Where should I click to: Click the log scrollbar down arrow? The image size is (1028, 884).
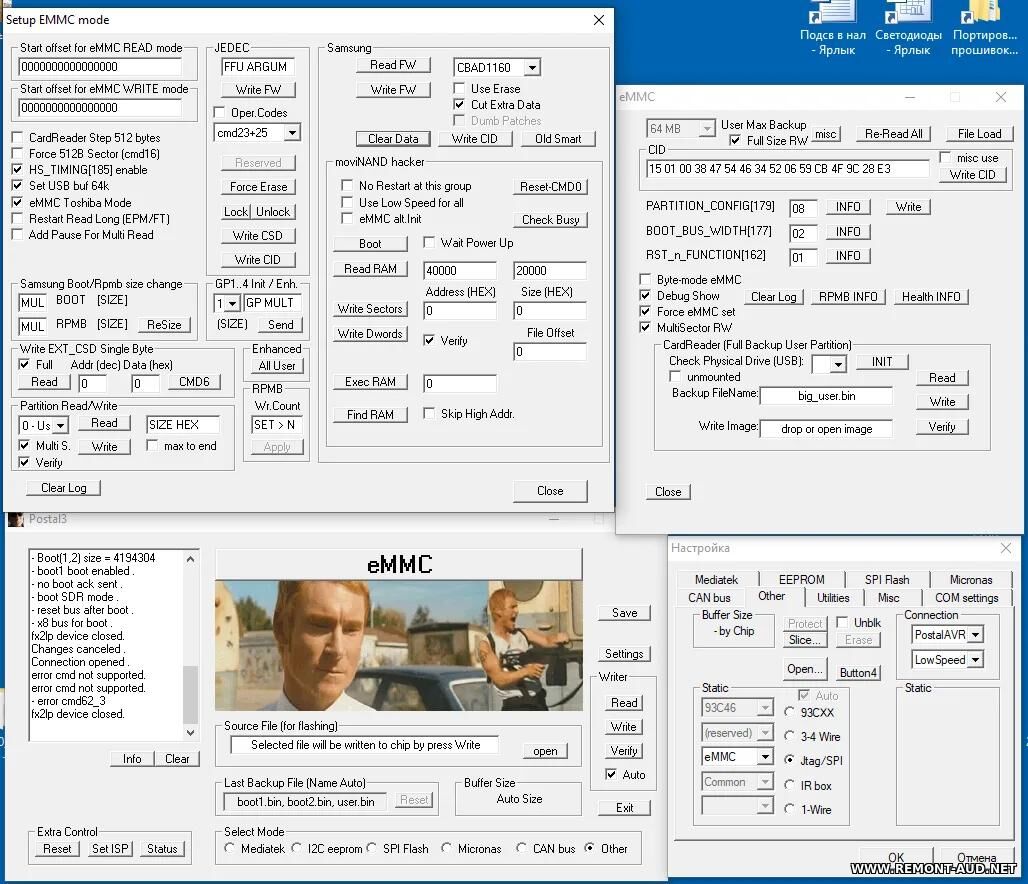point(190,733)
